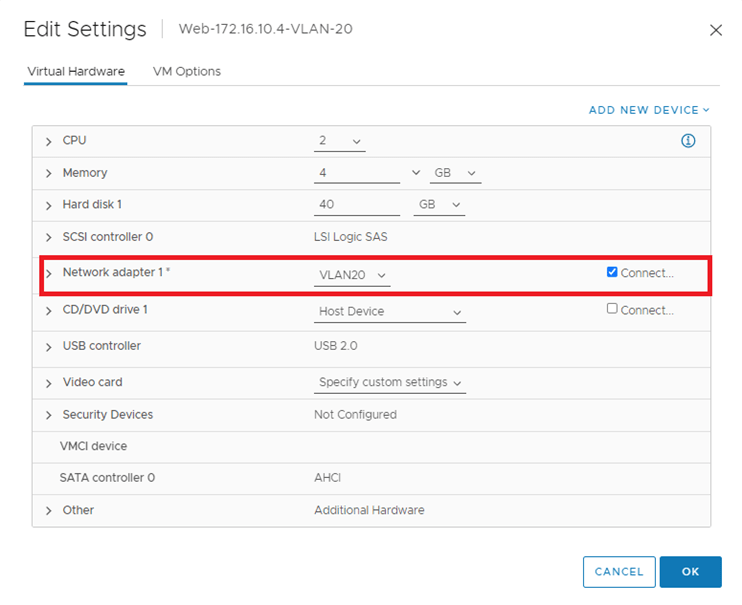The height and width of the screenshot is (605, 742).
Task: Click the CPU info icon
Action: pos(688,141)
